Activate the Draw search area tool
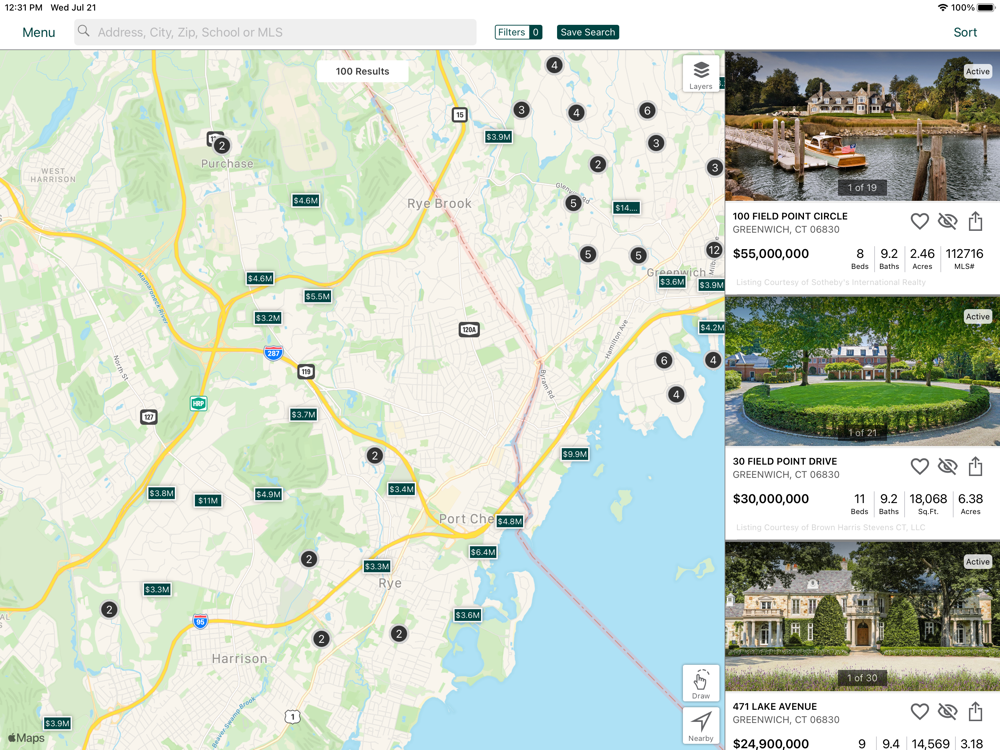The width and height of the screenshot is (1000, 750). pyautogui.click(x=700, y=683)
